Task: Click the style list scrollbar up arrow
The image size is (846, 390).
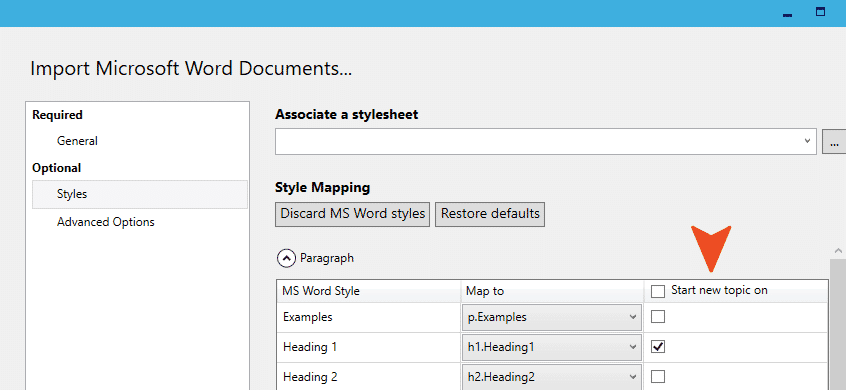Action: coord(838,251)
